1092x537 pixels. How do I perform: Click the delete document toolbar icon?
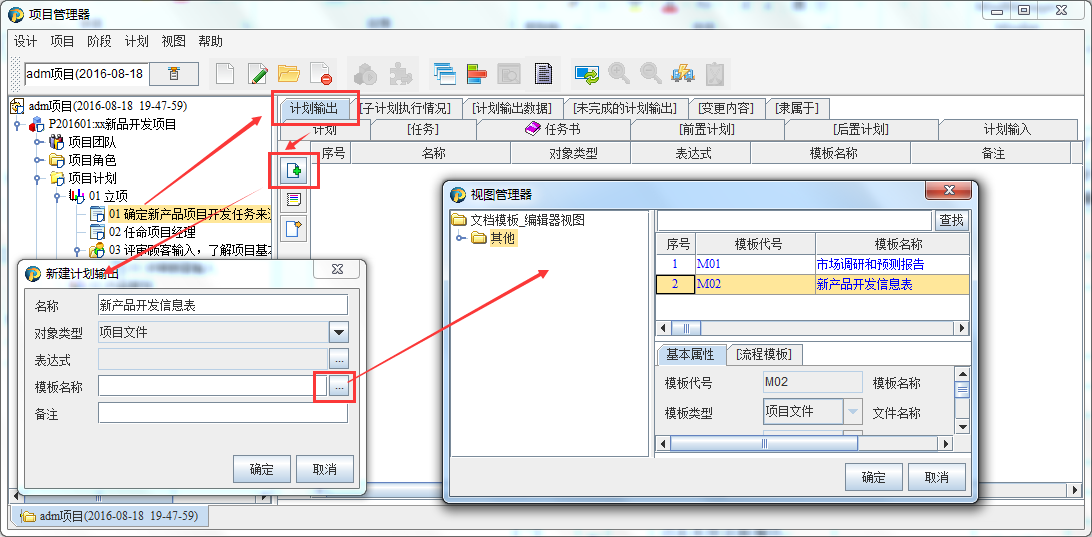click(x=321, y=73)
